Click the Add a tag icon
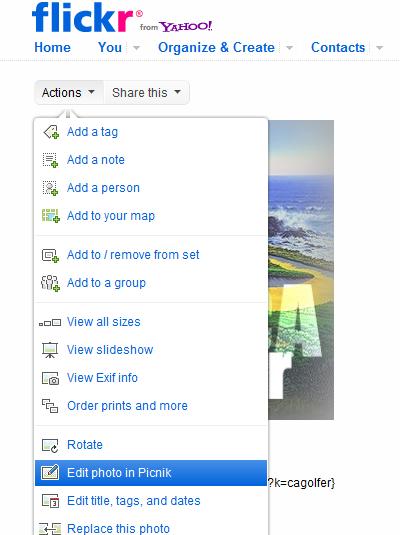 (51, 132)
